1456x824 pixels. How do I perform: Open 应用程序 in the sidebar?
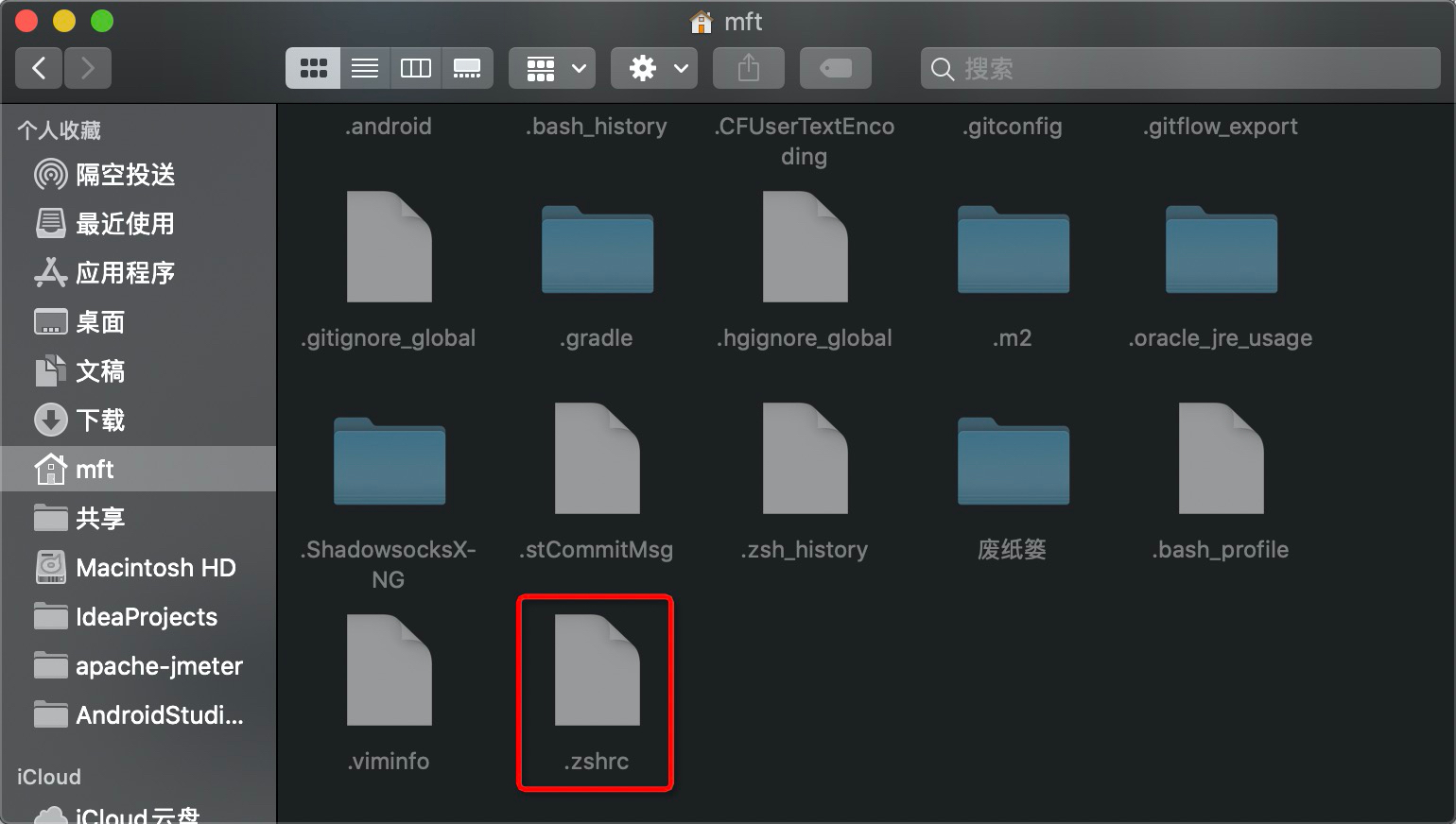(x=138, y=273)
